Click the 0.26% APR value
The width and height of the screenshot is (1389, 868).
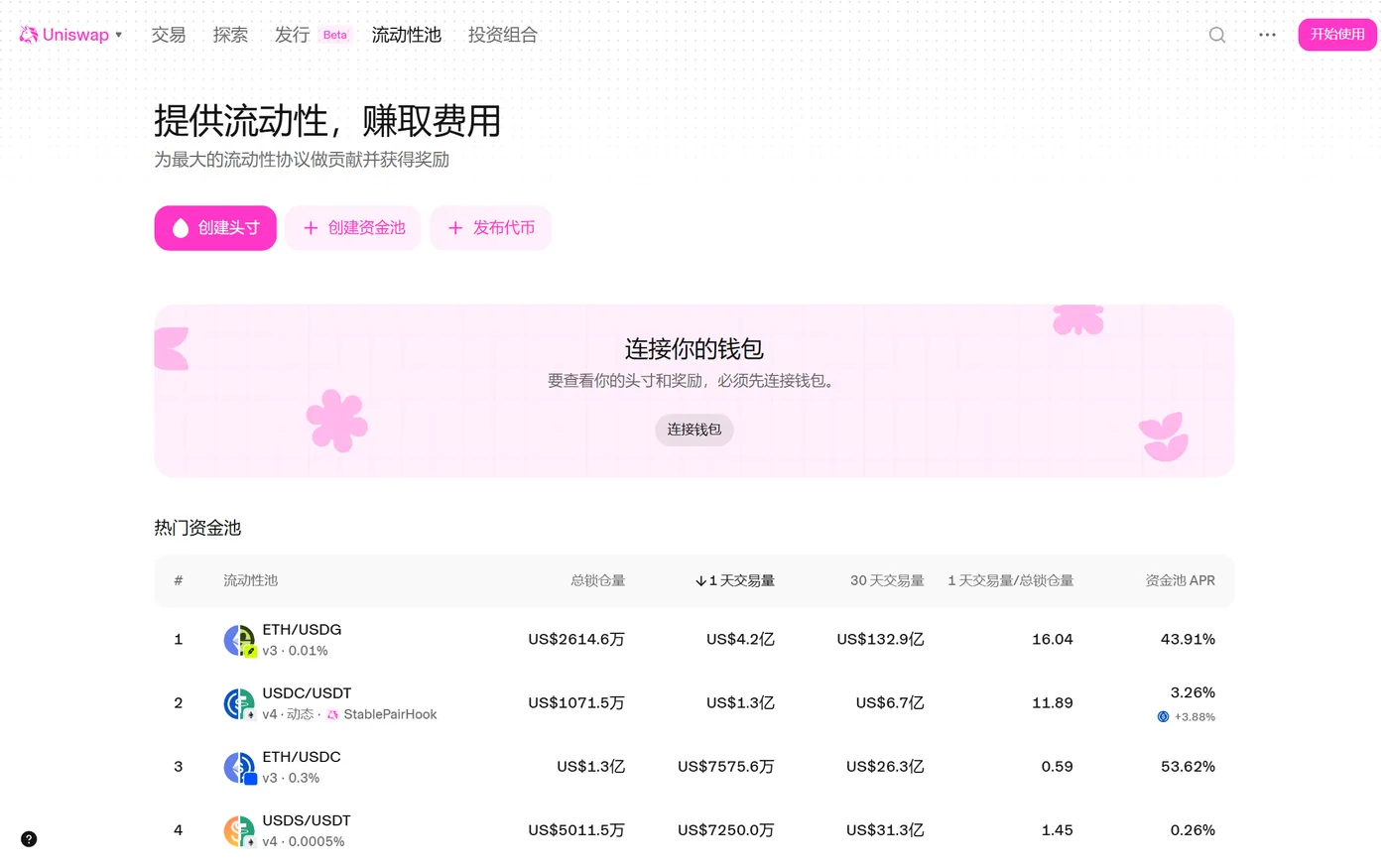click(1193, 830)
